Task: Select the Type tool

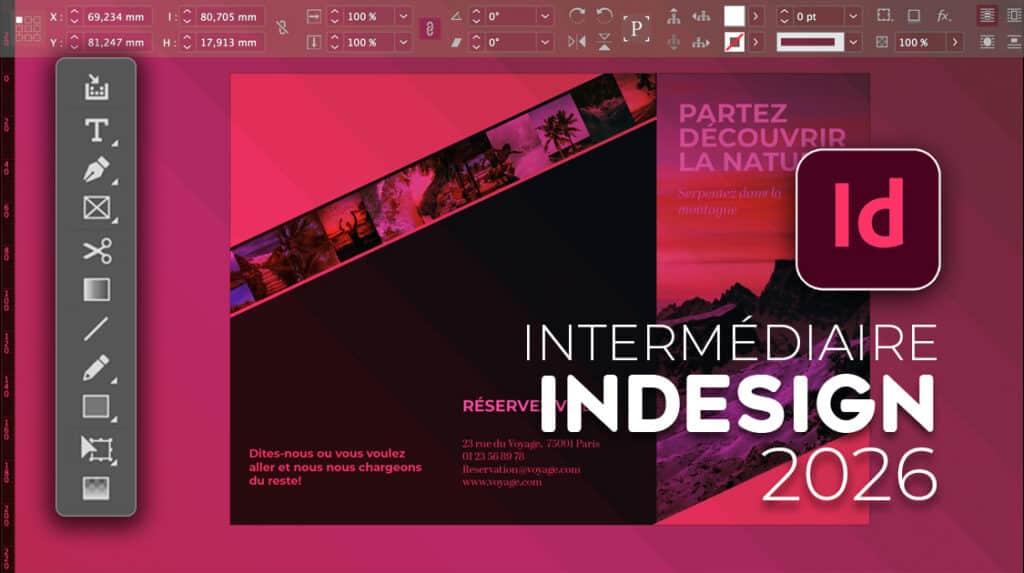Action: tap(97, 131)
